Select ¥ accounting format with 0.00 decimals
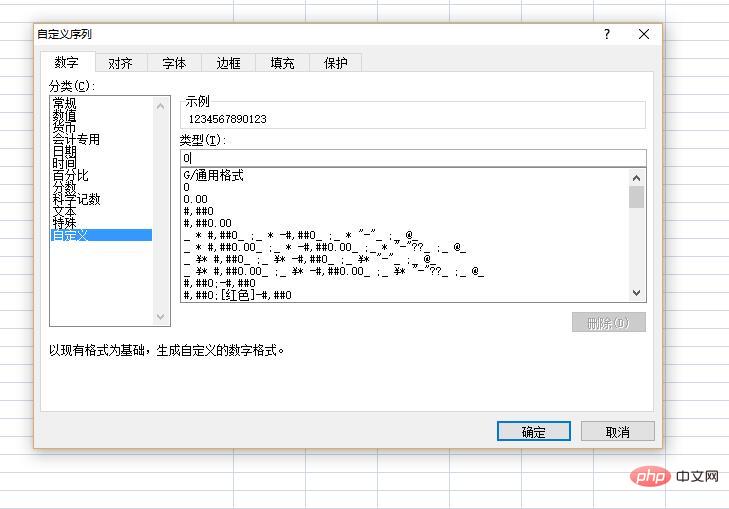729x509 pixels. [x=405, y=271]
